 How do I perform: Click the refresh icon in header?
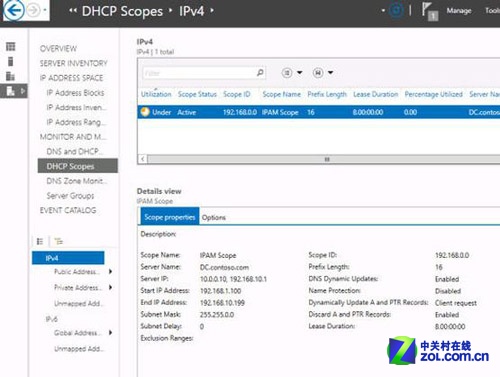click(x=396, y=10)
